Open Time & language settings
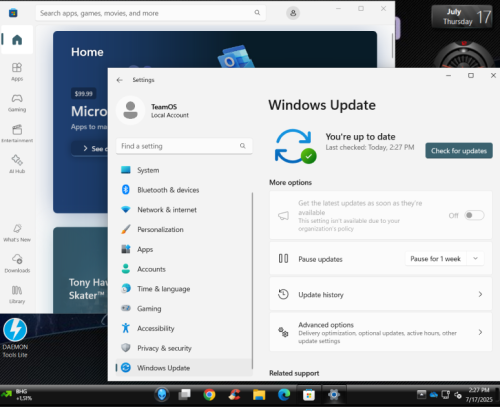 (x=184, y=289)
